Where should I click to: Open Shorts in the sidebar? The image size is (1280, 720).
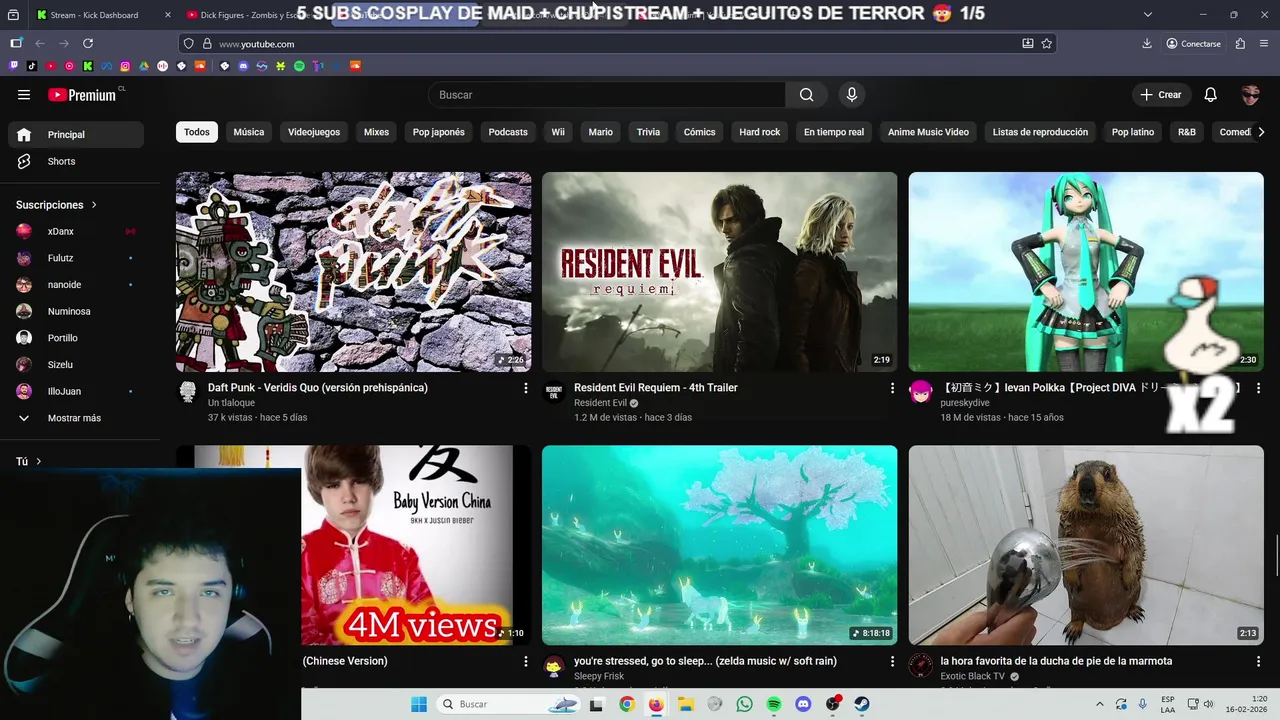[76, 161]
